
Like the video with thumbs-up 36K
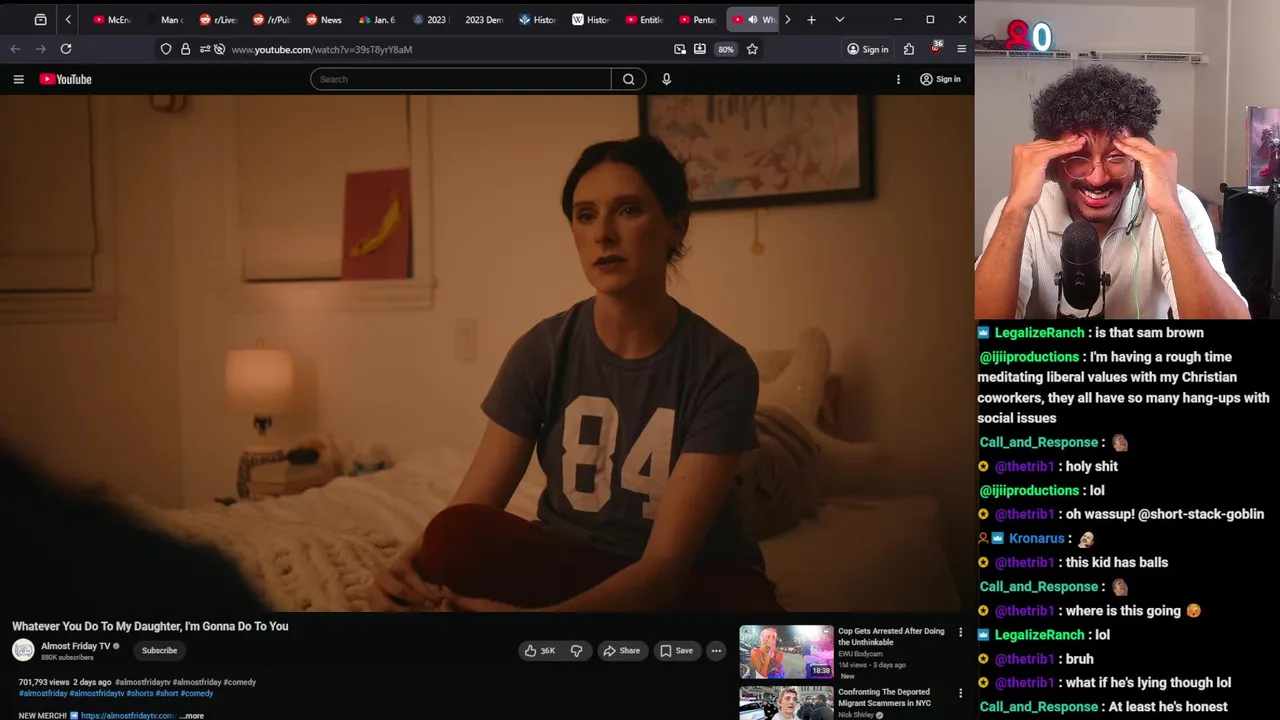pyautogui.click(x=540, y=651)
